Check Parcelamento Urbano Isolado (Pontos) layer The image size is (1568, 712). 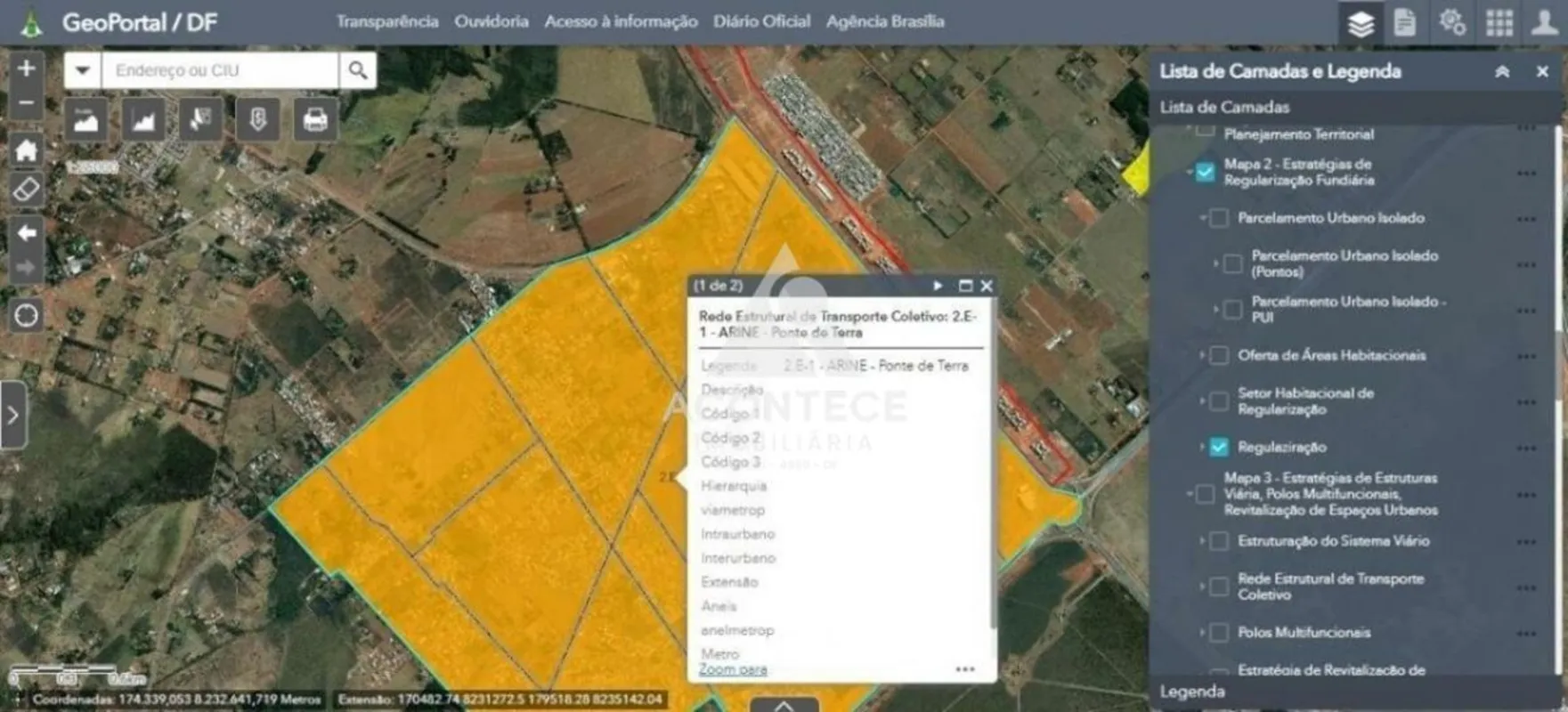(1233, 263)
